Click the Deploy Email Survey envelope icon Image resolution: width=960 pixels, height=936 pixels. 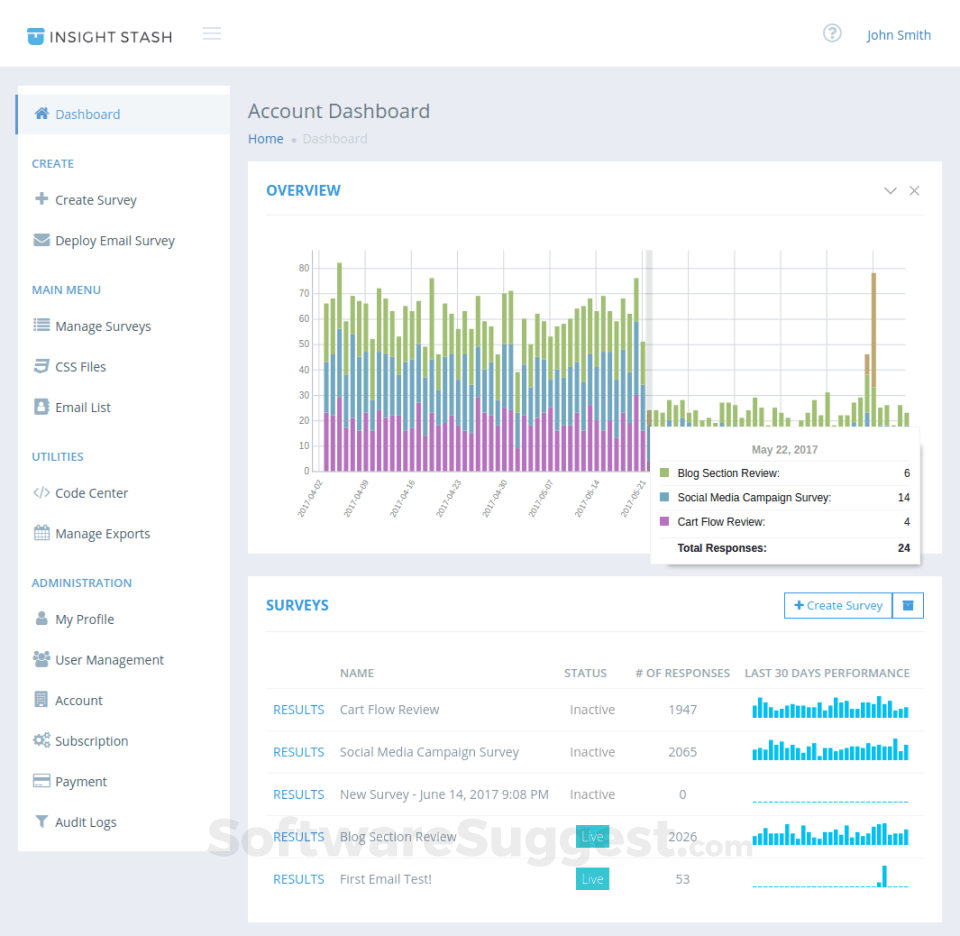[42, 240]
